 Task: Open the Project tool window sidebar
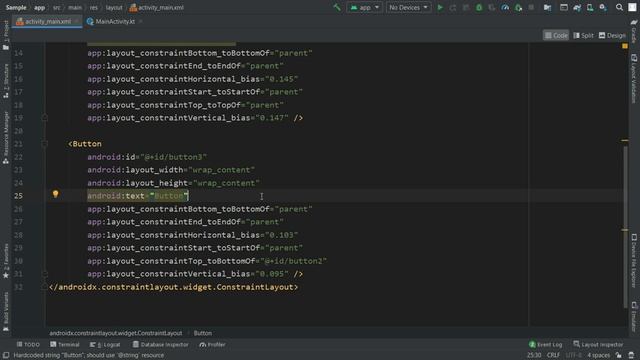(x=6, y=35)
